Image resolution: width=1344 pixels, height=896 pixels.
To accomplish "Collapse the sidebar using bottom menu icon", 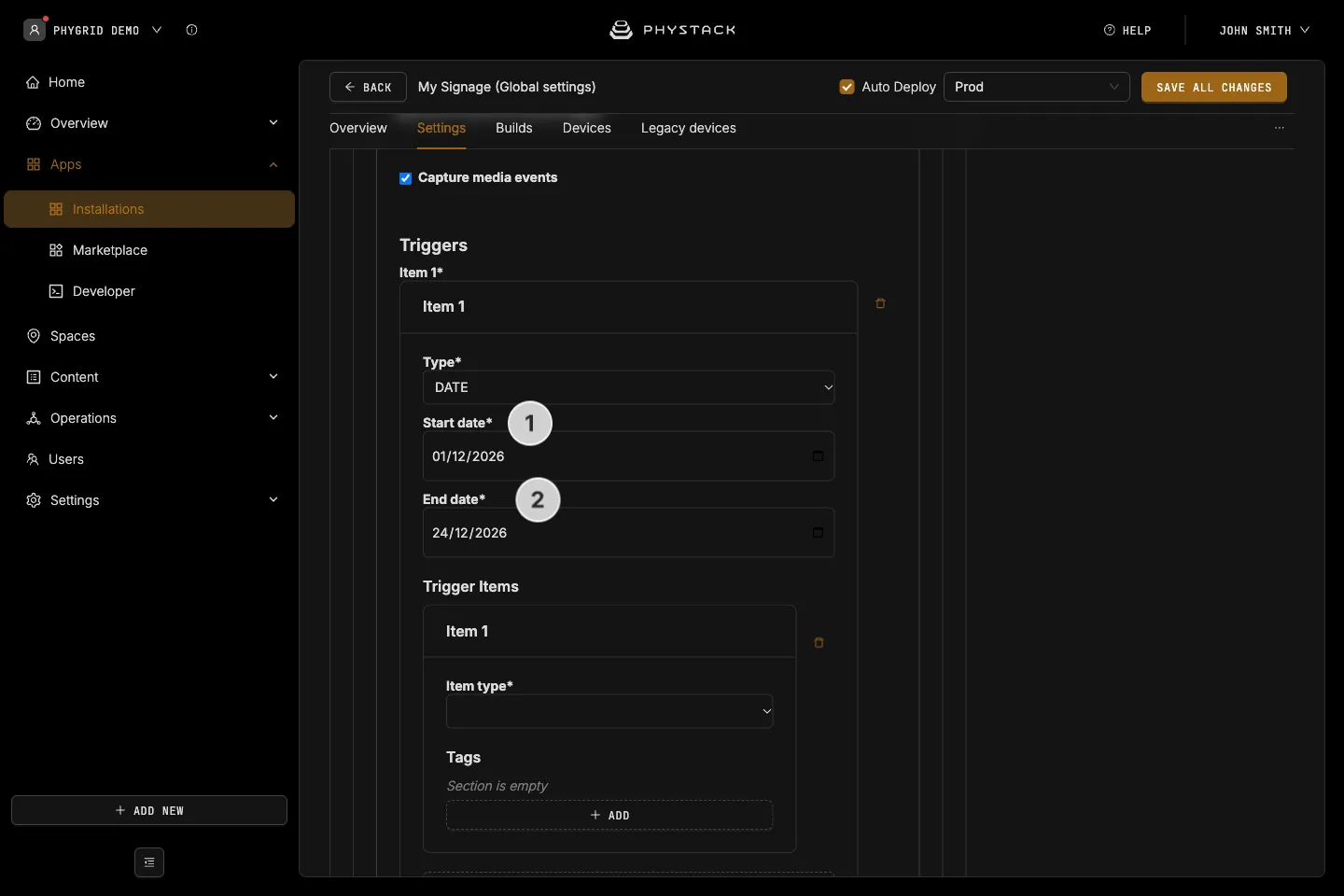I will pyautogui.click(x=149, y=862).
